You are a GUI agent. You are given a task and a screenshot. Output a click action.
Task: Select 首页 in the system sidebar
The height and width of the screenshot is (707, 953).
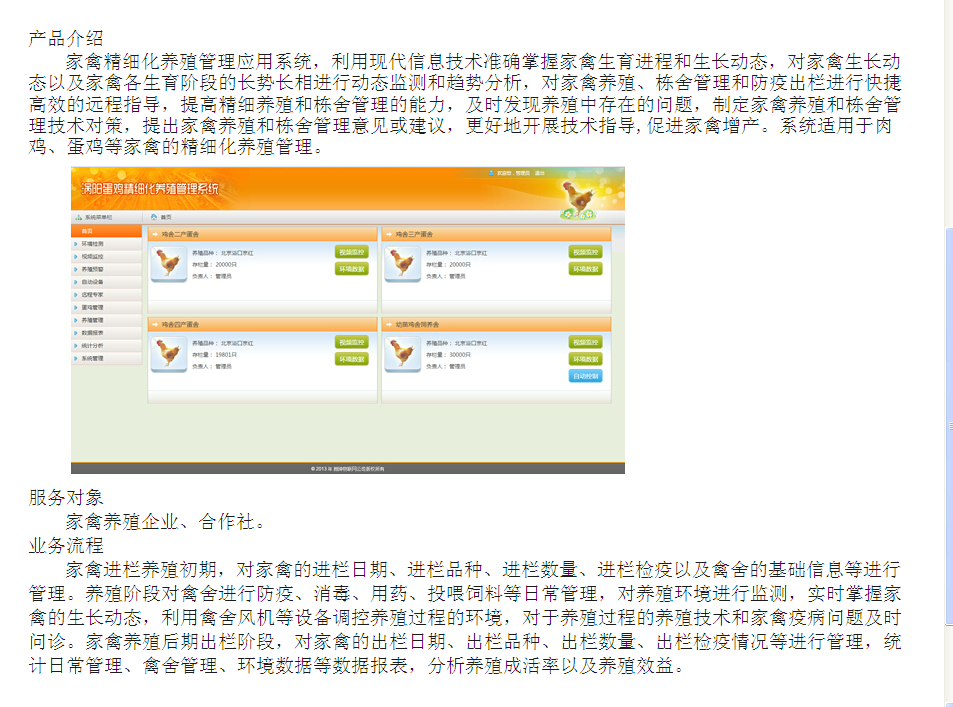[106, 231]
